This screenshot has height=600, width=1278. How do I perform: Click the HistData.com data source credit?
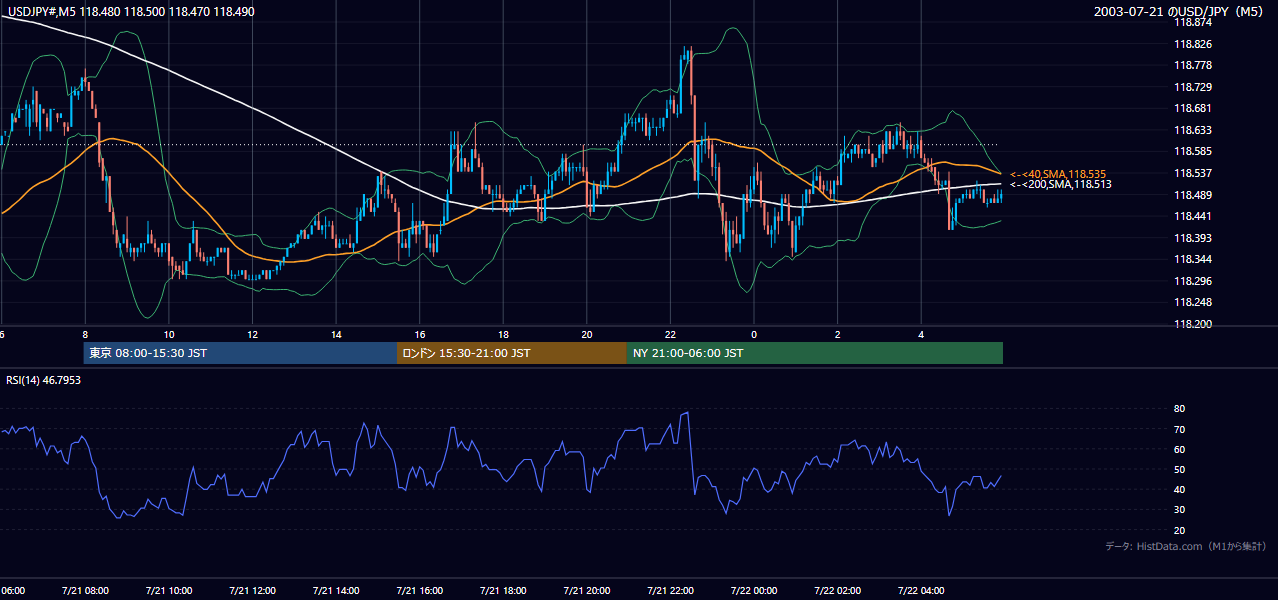click(1185, 546)
